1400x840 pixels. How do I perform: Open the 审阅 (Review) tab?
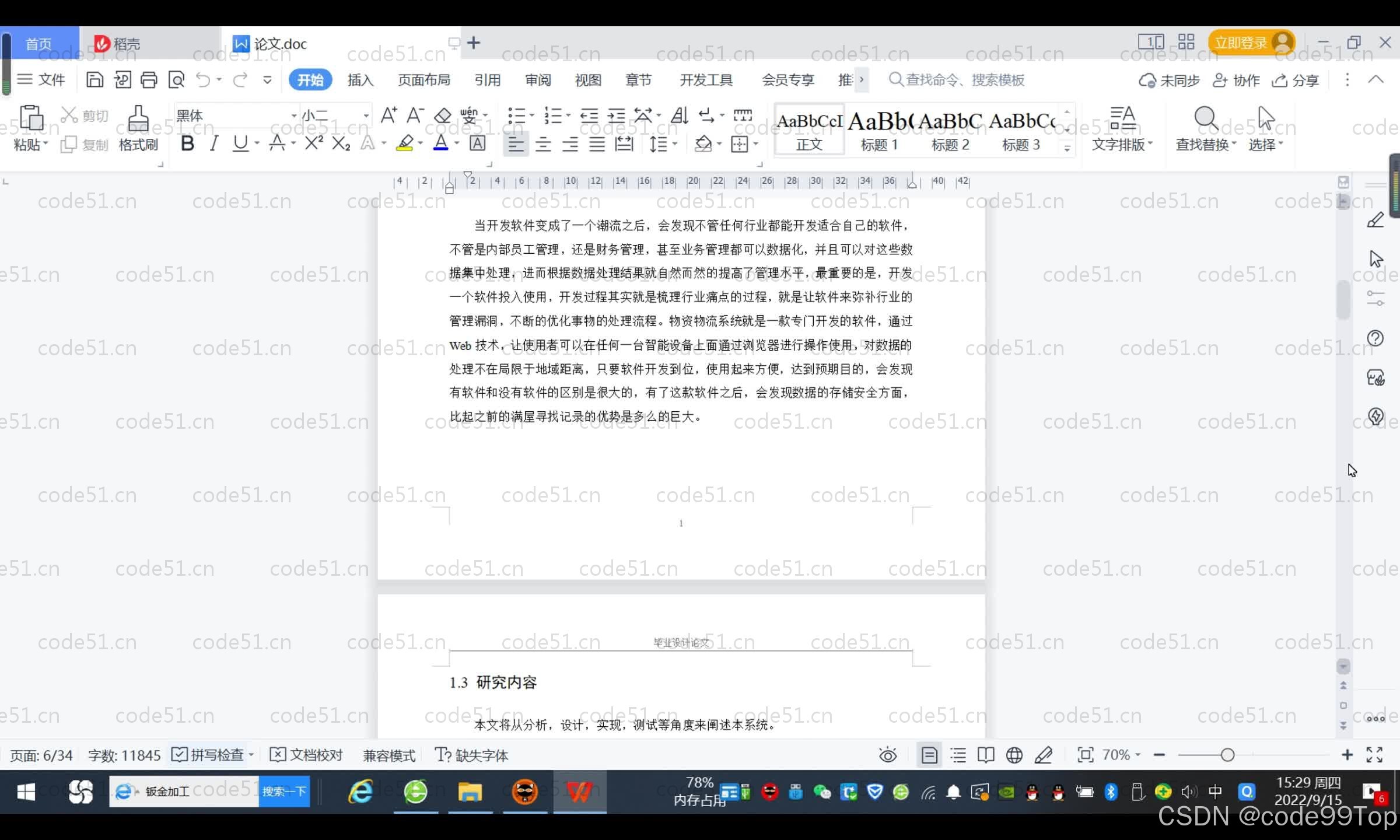[538, 80]
